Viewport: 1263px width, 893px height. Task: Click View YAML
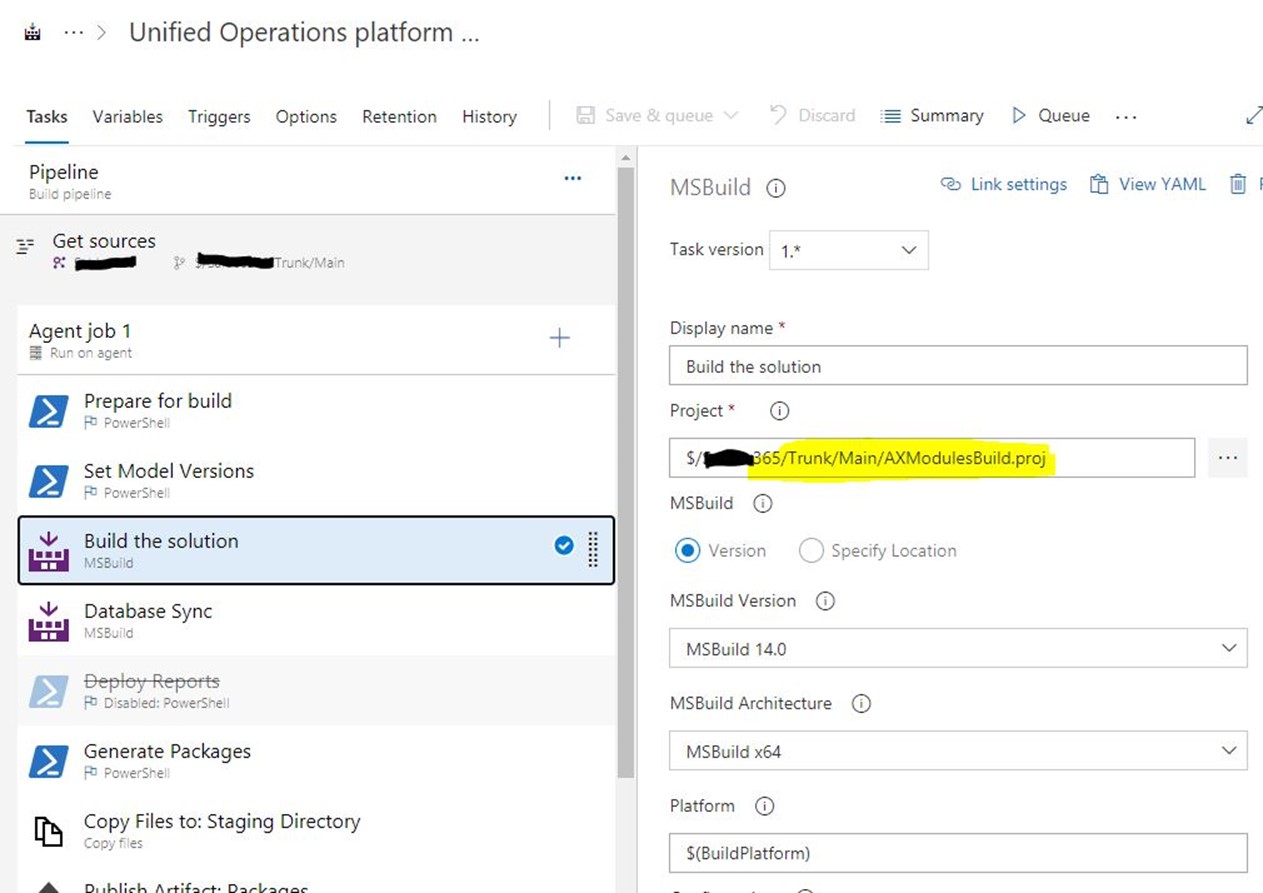point(1148,184)
